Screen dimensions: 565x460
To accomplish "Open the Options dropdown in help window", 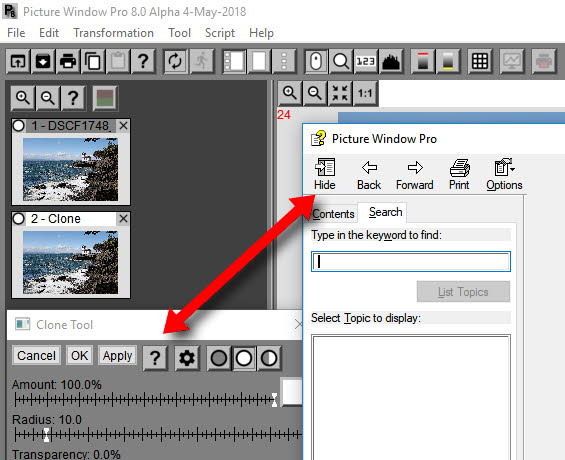I will coord(504,174).
